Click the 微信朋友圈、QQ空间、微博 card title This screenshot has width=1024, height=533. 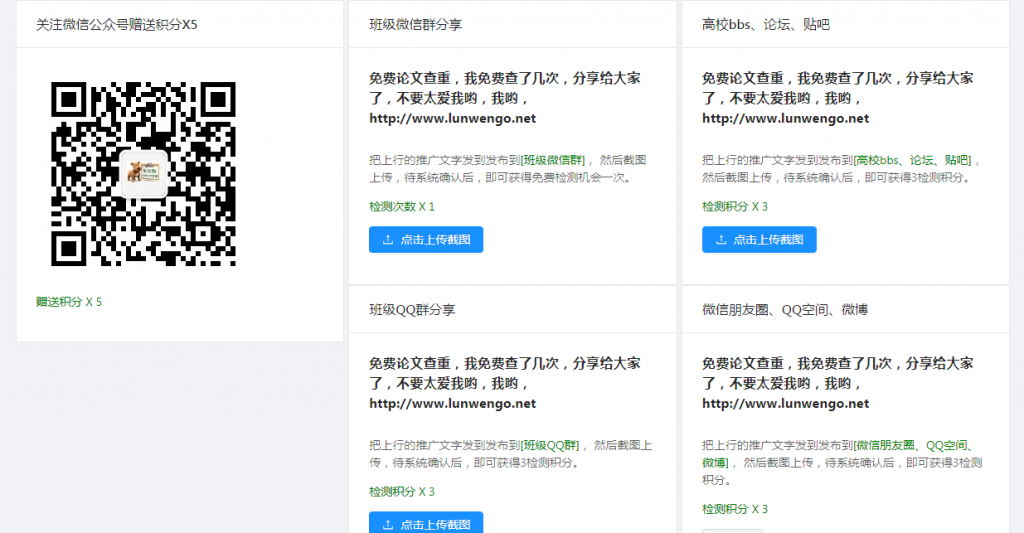(785, 310)
